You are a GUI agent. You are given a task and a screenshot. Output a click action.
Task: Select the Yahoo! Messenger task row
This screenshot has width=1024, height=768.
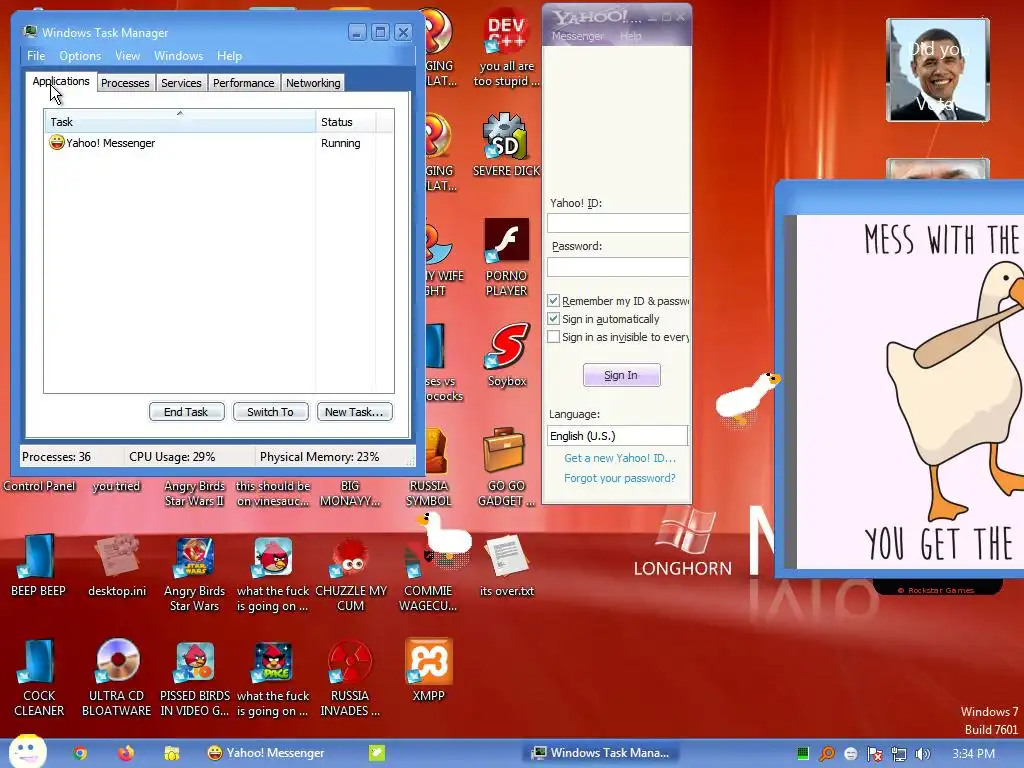point(219,143)
